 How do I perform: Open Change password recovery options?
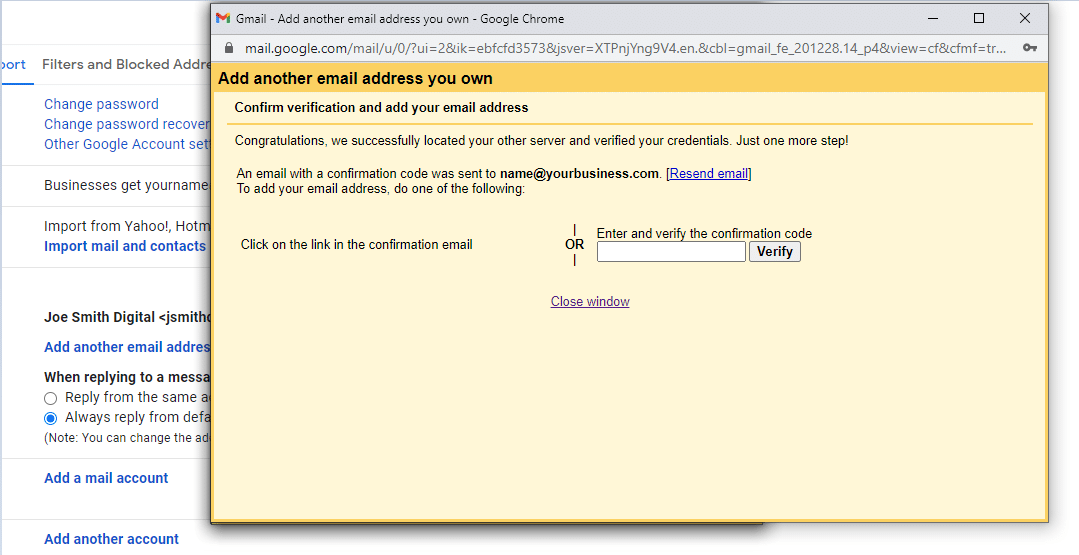tap(126, 124)
